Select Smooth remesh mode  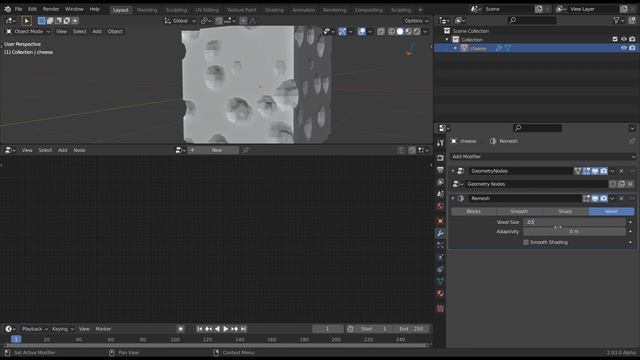point(519,211)
